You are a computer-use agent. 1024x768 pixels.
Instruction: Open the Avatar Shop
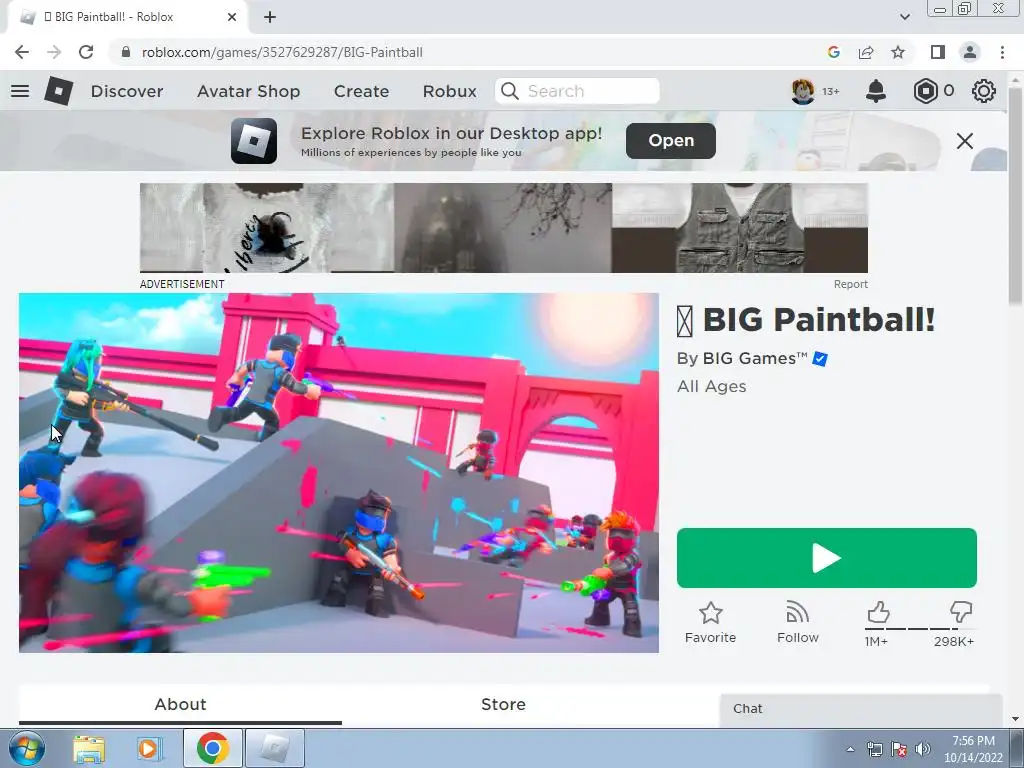[x=249, y=91]
